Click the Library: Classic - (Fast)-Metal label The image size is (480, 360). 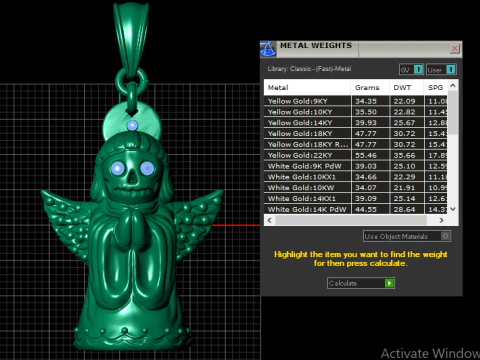(309, 69)
